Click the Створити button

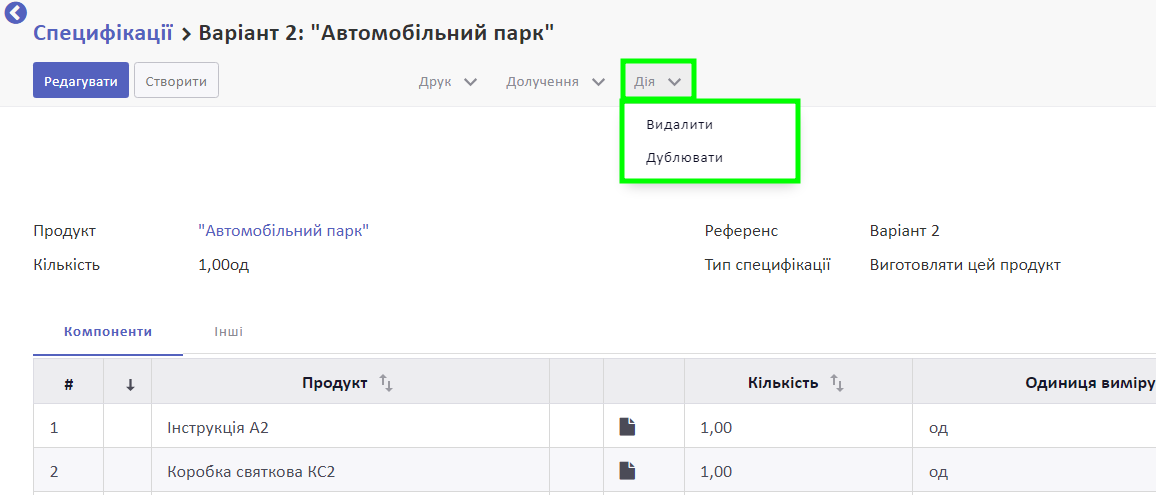click(176, 80)
